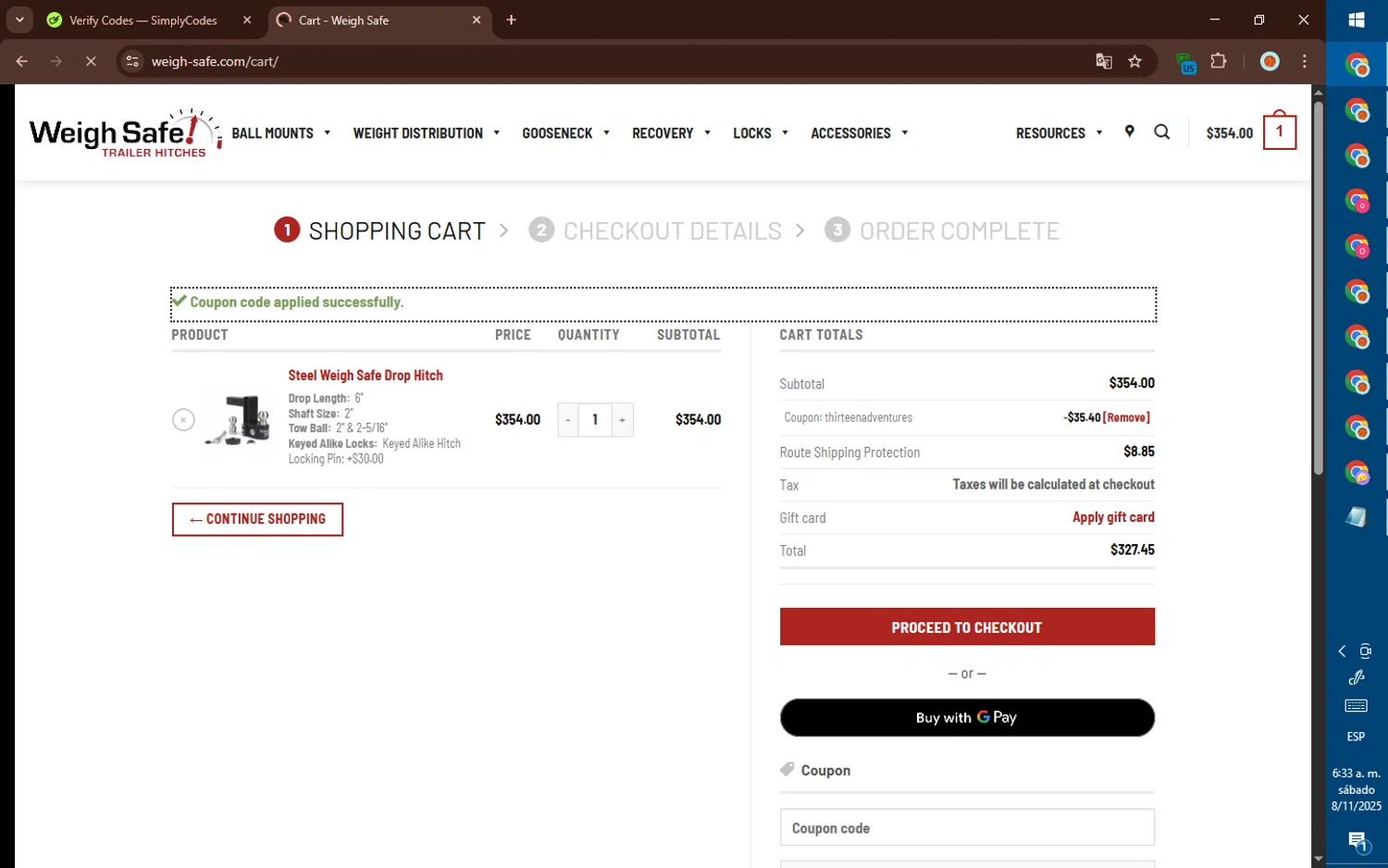View site information icon beside the URL
This screenshot has height=868, width=1388.
[x=132, y=61]
